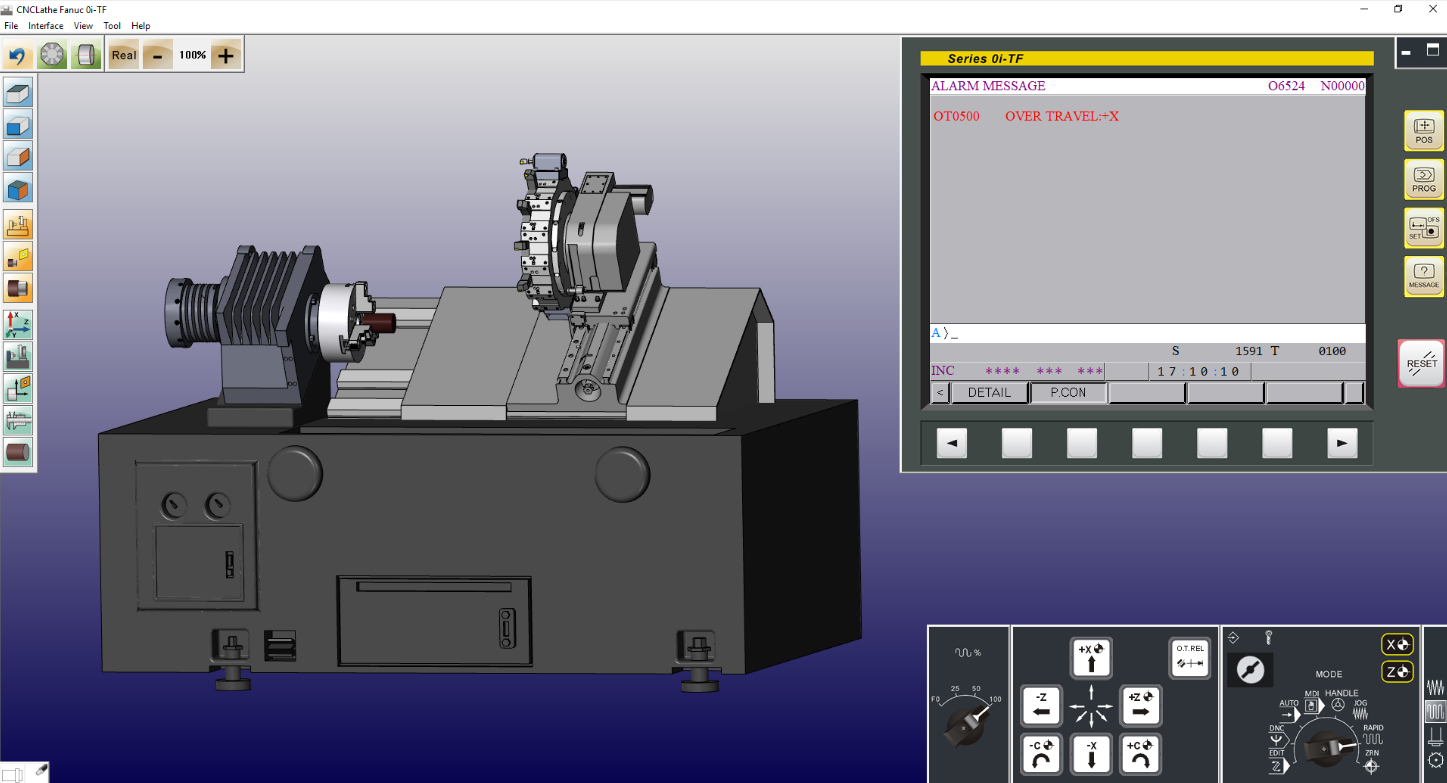The image size is (1447, 783).
Task: Select the DETAIL soft key on screen
Action: (989, 393)
